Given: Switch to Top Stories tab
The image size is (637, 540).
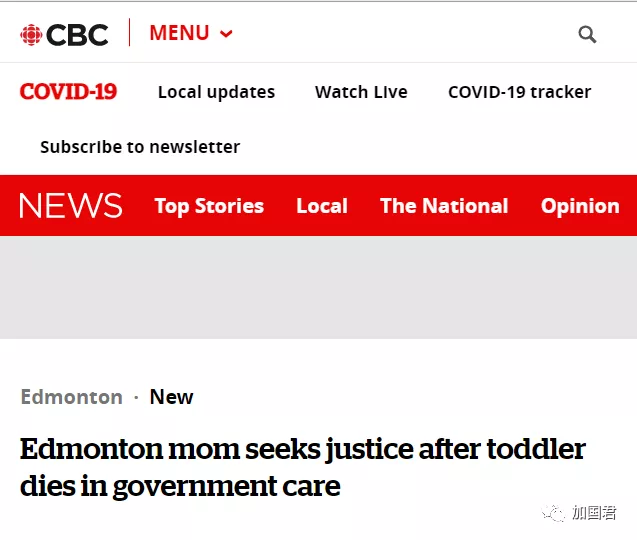Looking at the screenshot, I should tap(209, 206).
